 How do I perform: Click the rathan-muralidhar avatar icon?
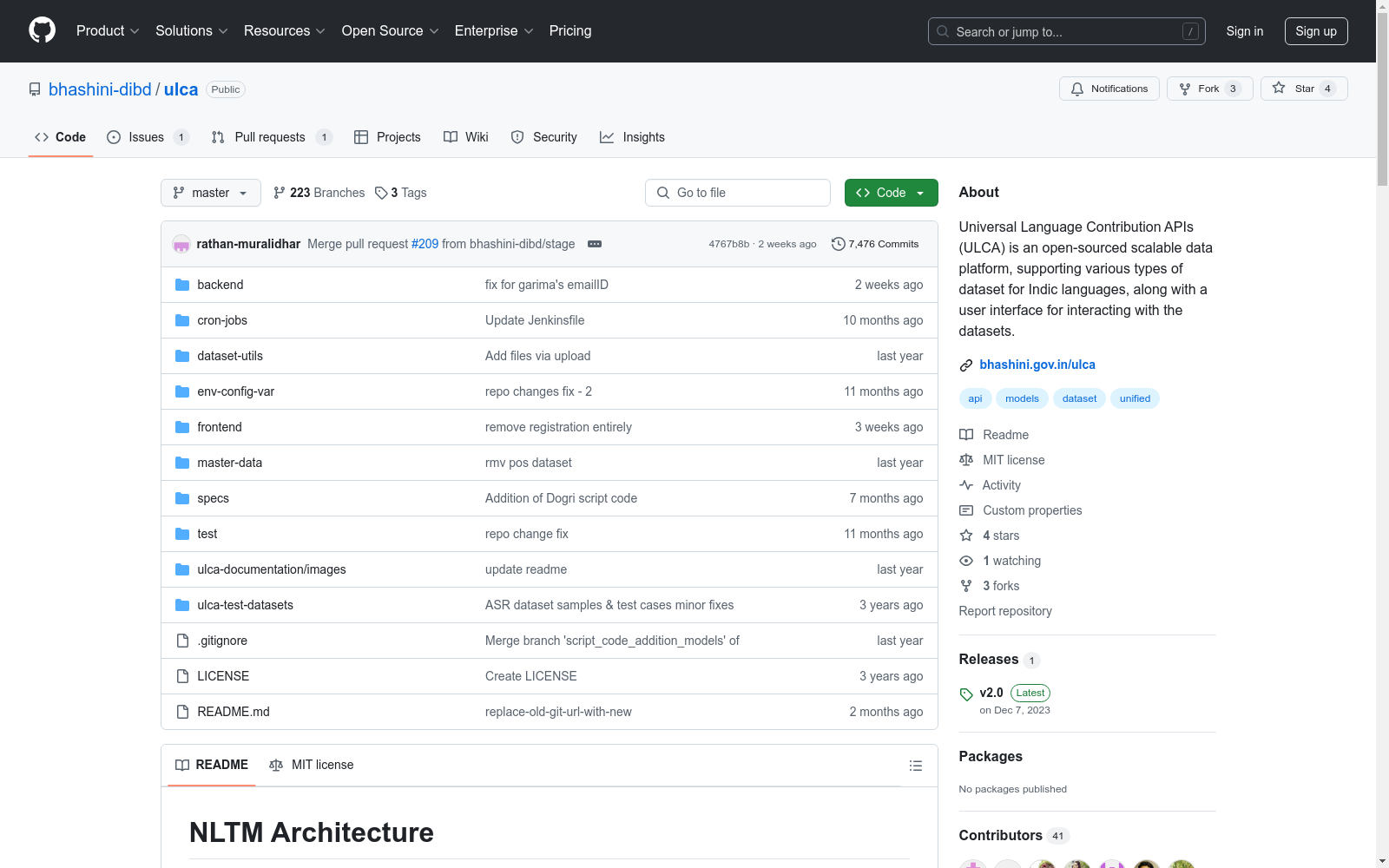pyautogui.click(x=181, y=244)
